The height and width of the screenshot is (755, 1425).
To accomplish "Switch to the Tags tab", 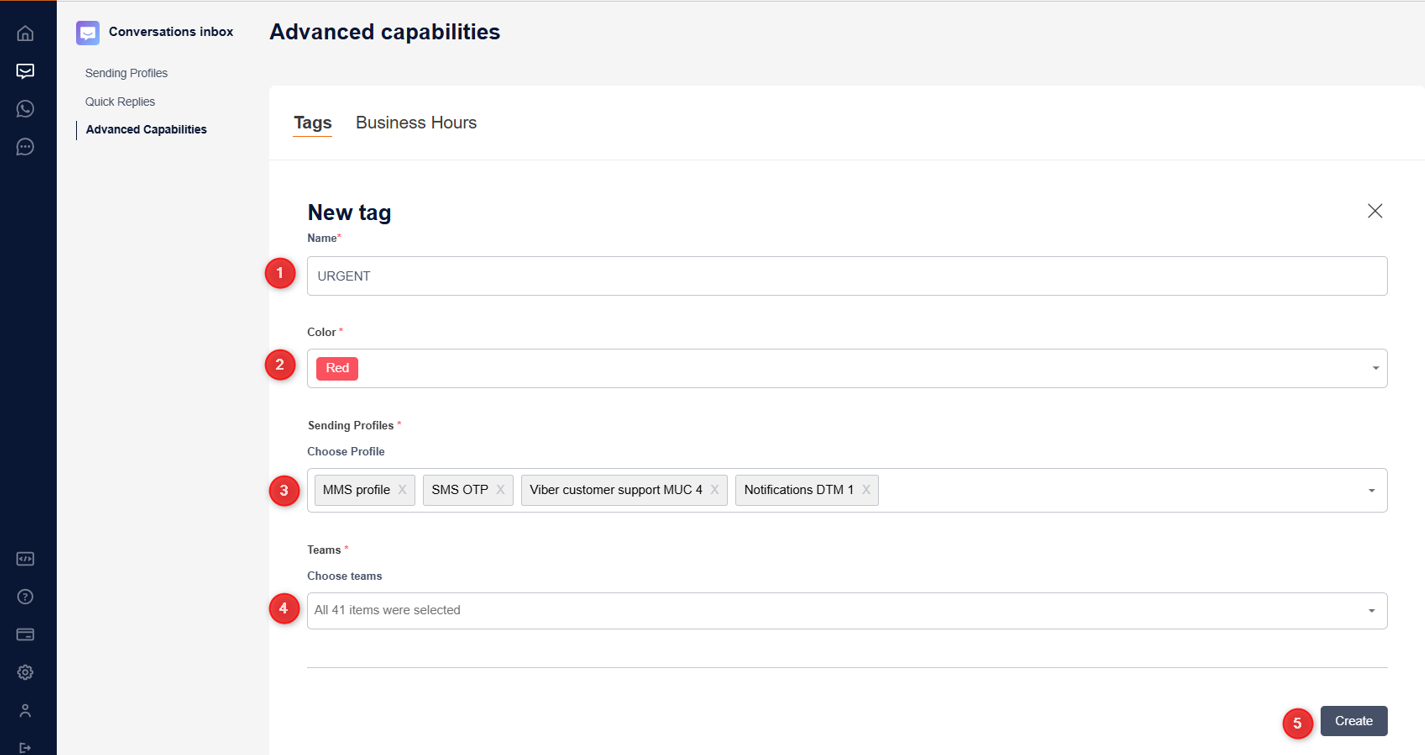I will click(x=312, y=123).
